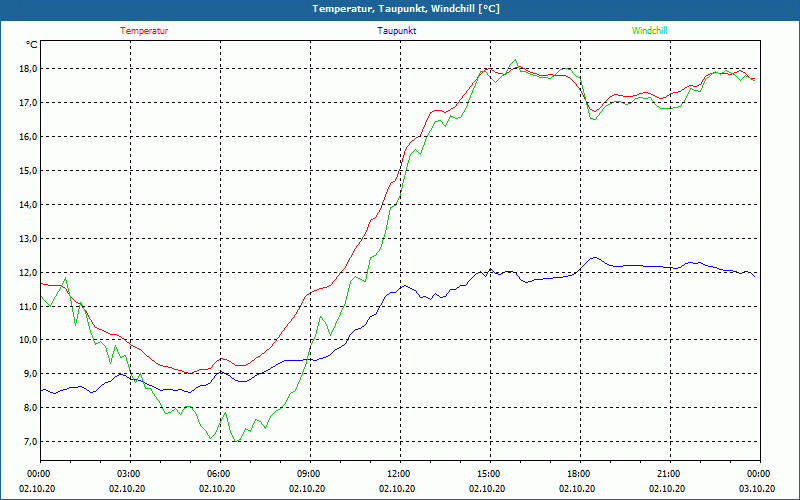Select the 13,0 y-axis value

click(x=29, y=238)
